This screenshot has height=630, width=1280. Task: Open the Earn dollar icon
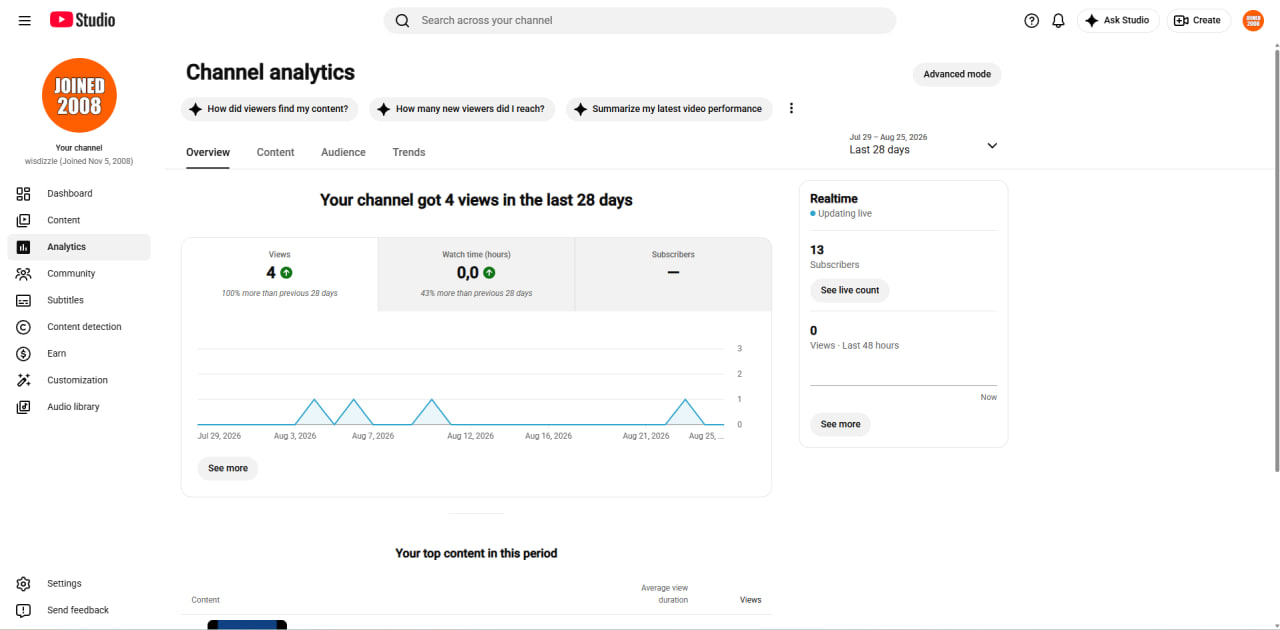pyautogui.click(x=24, y=353)
